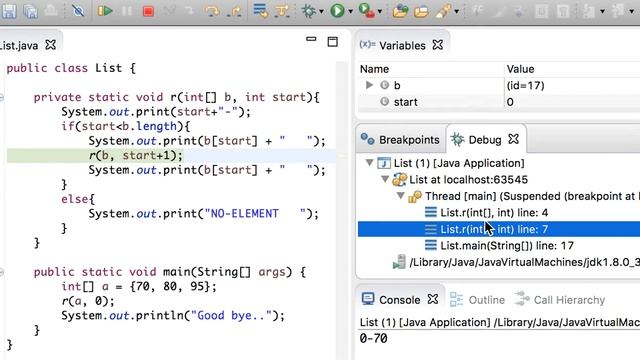This screenshot has height=360, width=640.
Task: Click the Open Type icon
Action: (x=400, y=11)
